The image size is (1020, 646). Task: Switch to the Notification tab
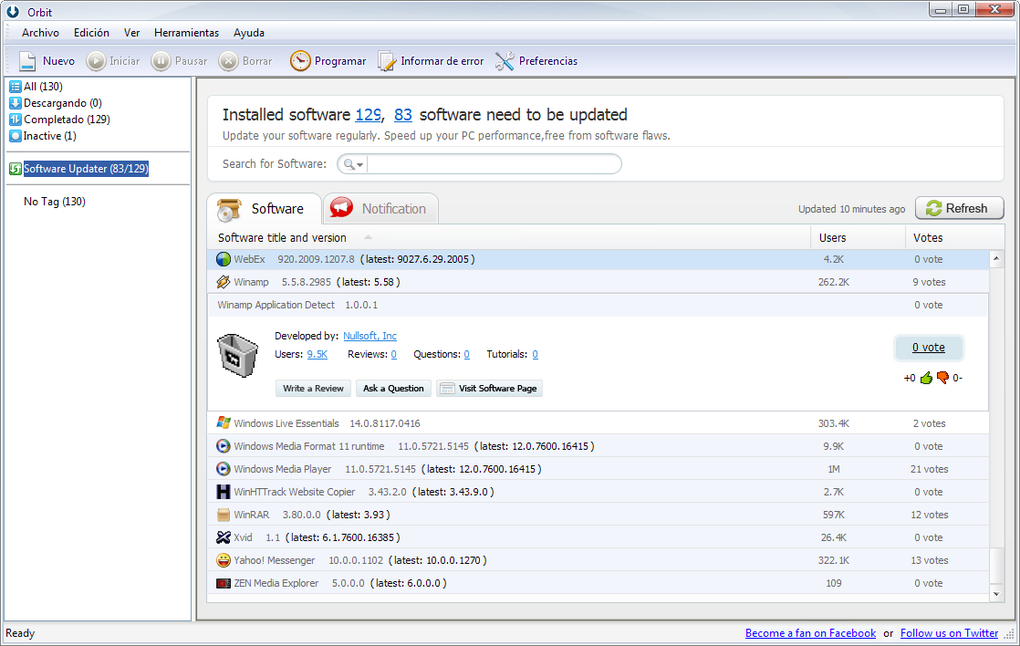[x=380, y=208]
